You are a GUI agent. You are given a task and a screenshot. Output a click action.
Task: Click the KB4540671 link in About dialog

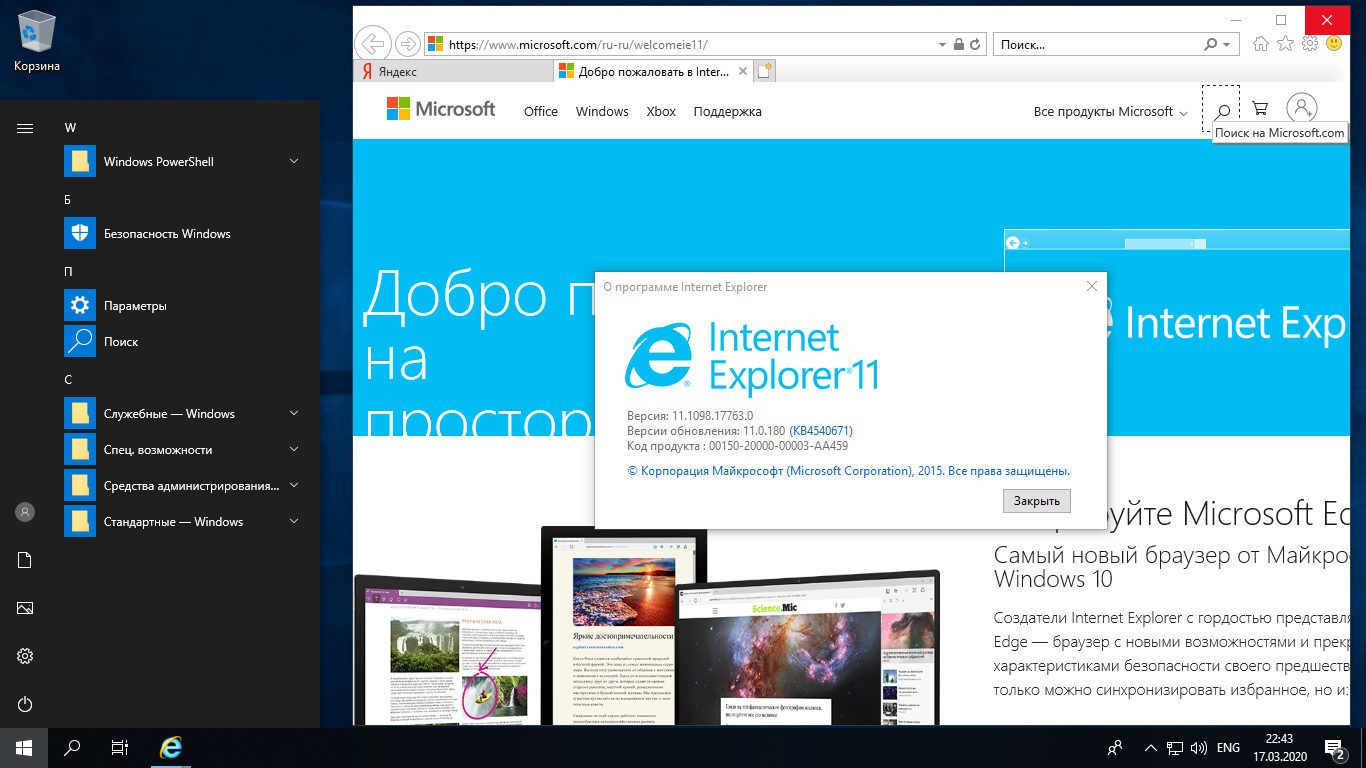821,431
